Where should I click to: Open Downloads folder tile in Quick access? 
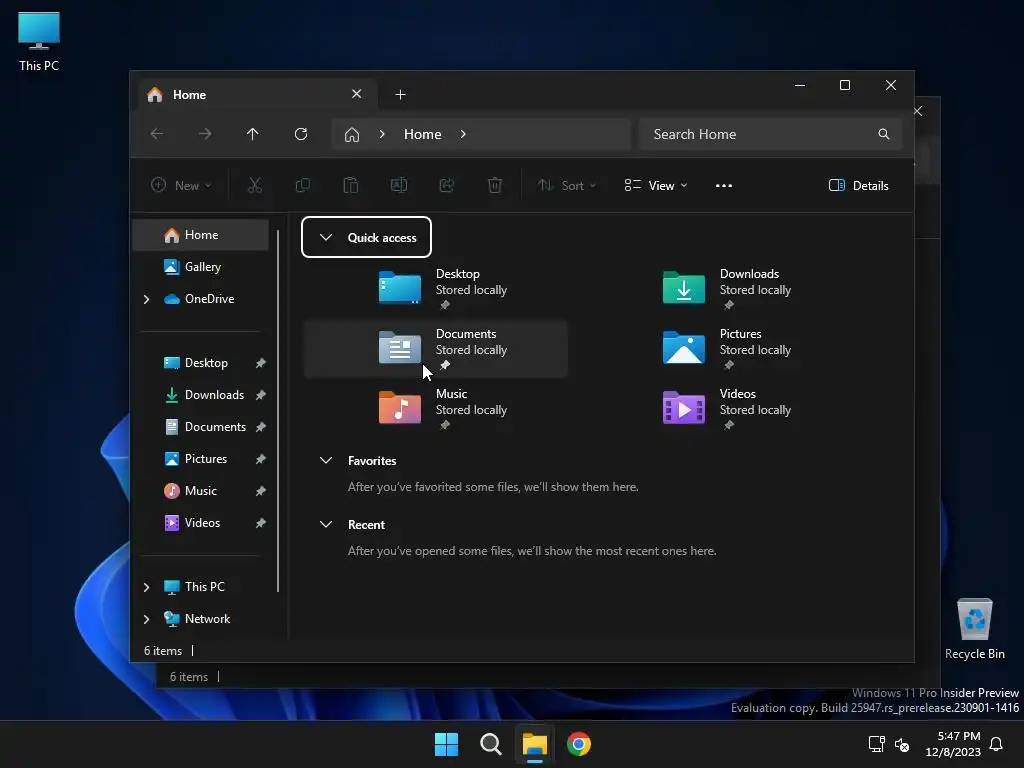point(720,289)
